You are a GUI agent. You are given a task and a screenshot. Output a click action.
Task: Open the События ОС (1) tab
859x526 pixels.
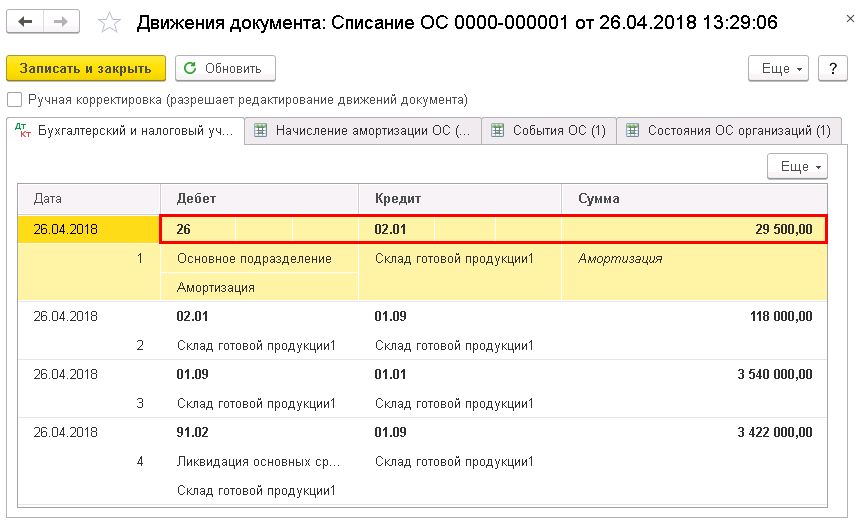(549, 130)
